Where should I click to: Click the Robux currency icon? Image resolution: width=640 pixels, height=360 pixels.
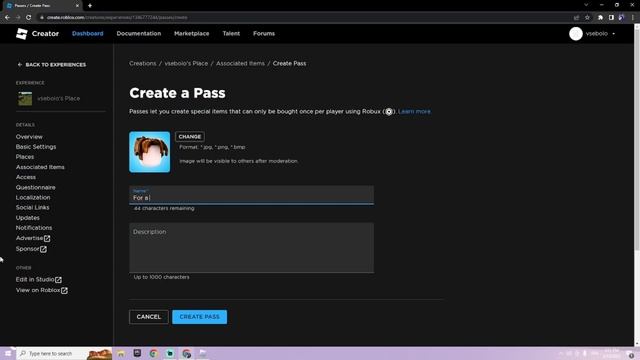point(389,111)
